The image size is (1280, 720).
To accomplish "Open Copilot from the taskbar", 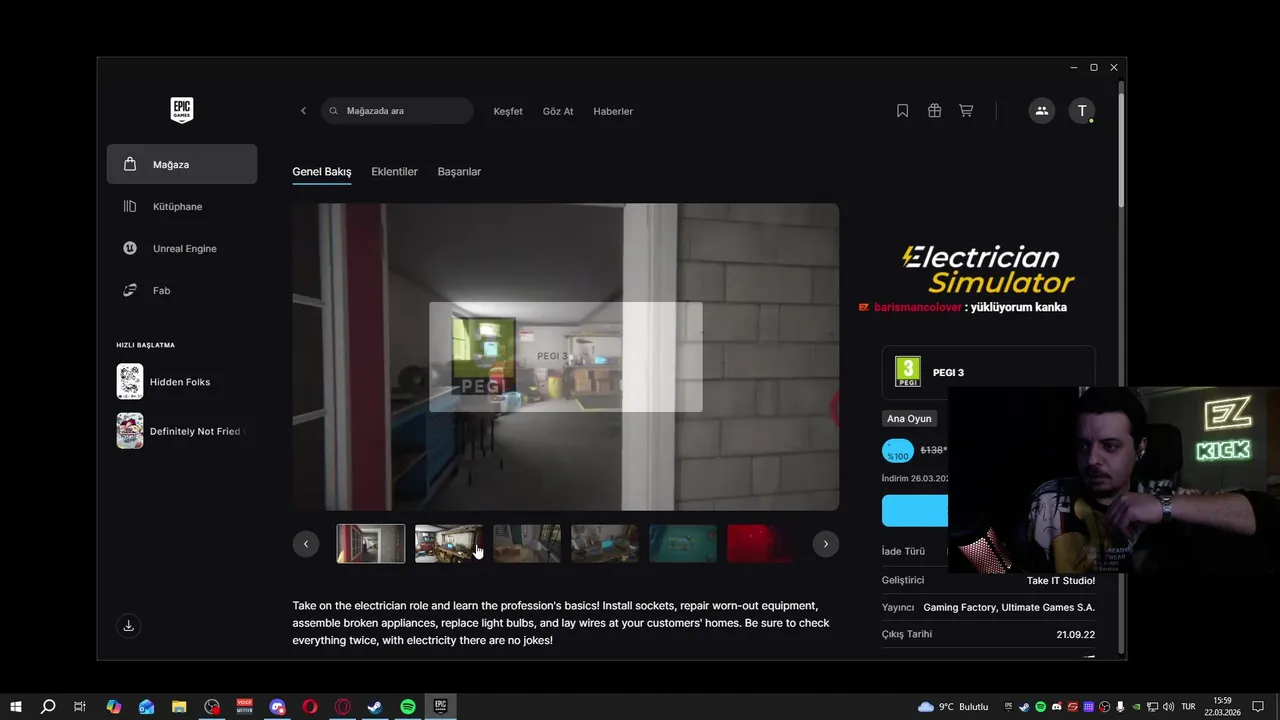I will (x=114, y=707).
